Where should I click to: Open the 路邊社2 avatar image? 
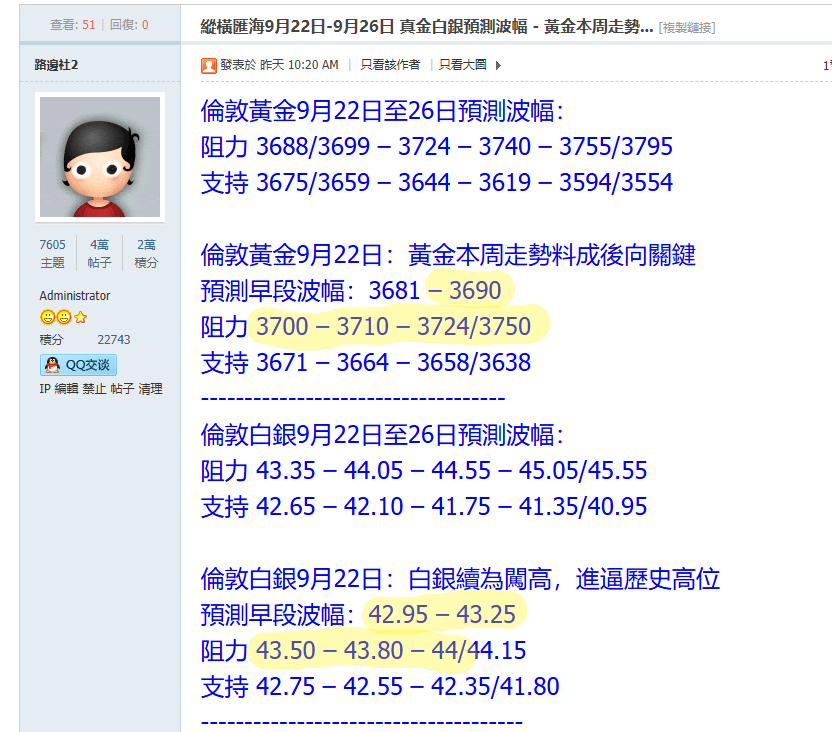pos(99,157)
